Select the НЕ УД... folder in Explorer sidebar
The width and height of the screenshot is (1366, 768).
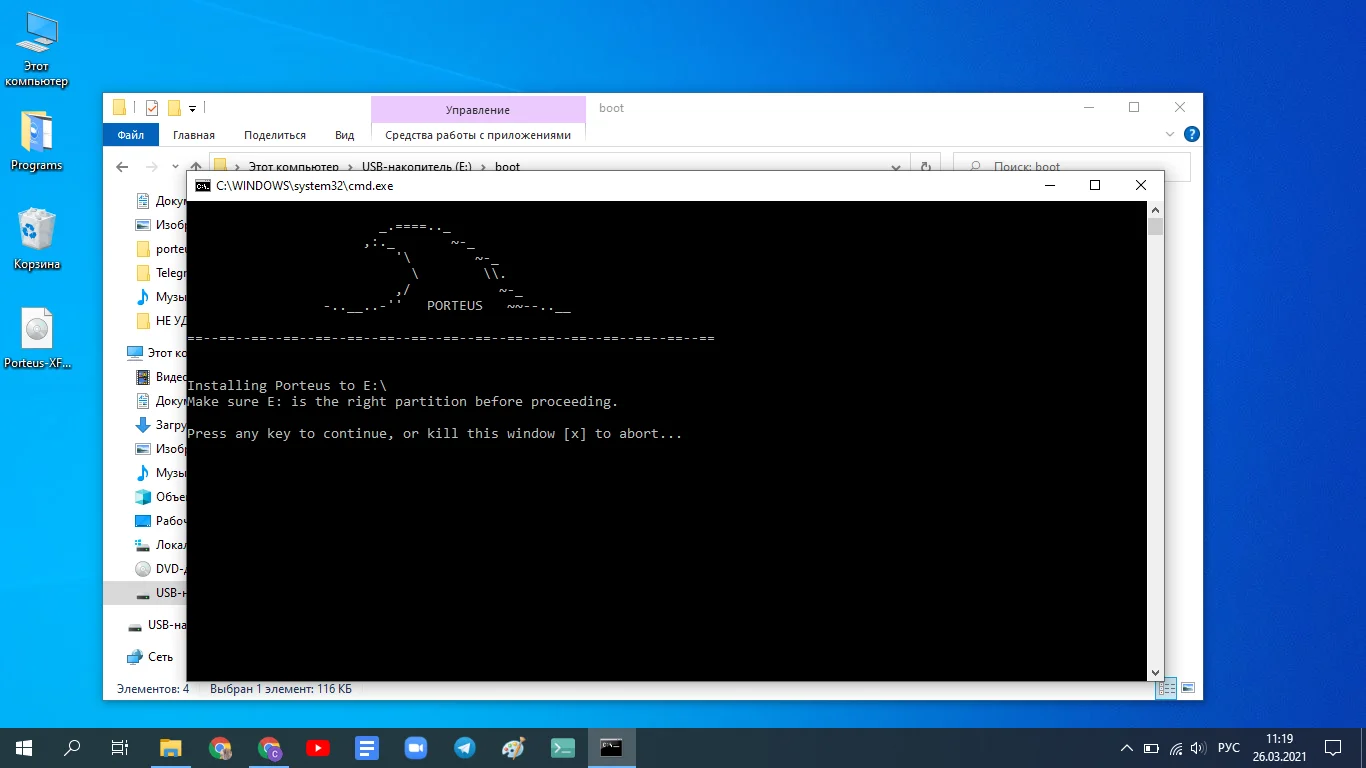point(160,321)
